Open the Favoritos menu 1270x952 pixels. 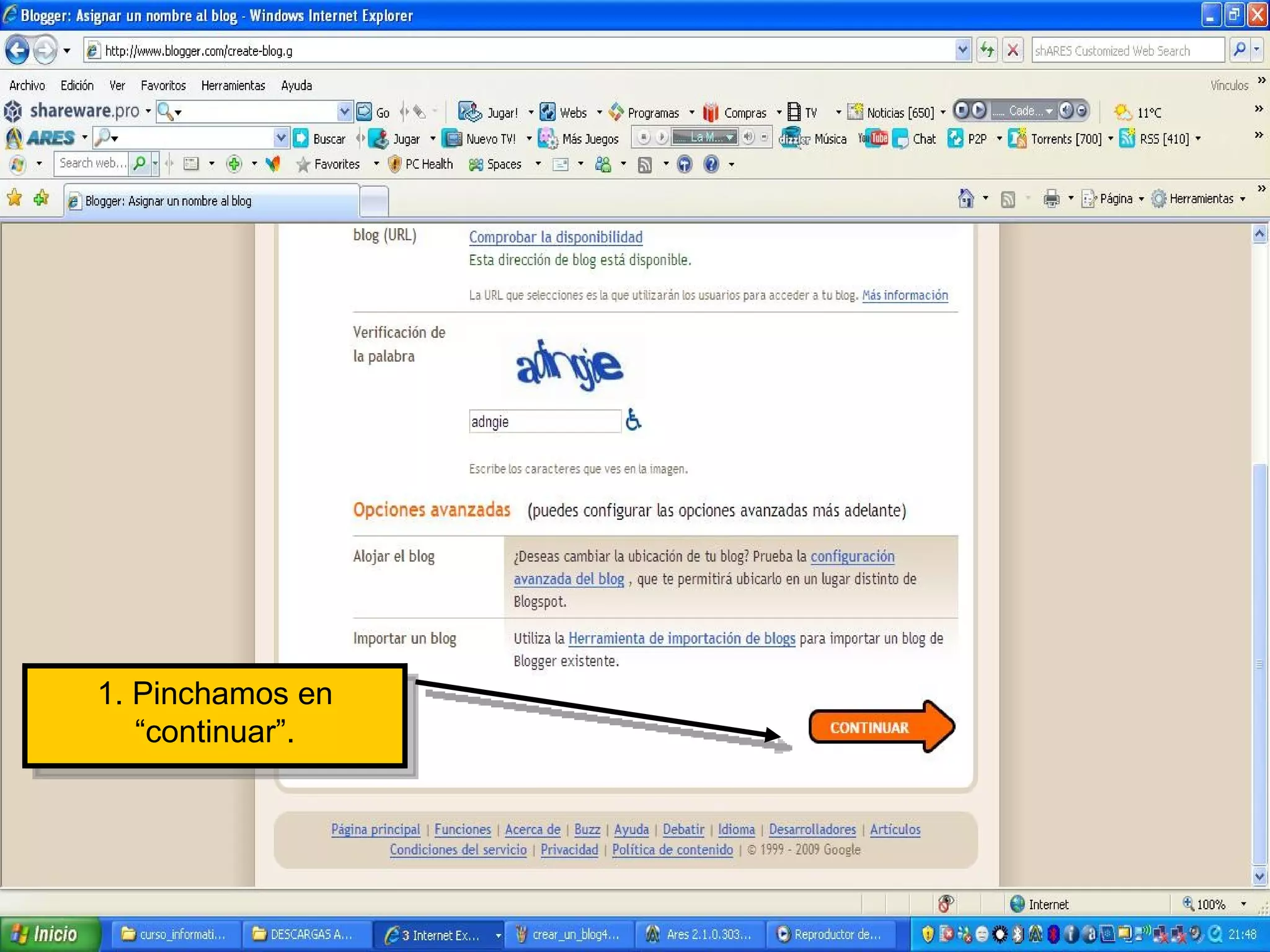[163, 86]
